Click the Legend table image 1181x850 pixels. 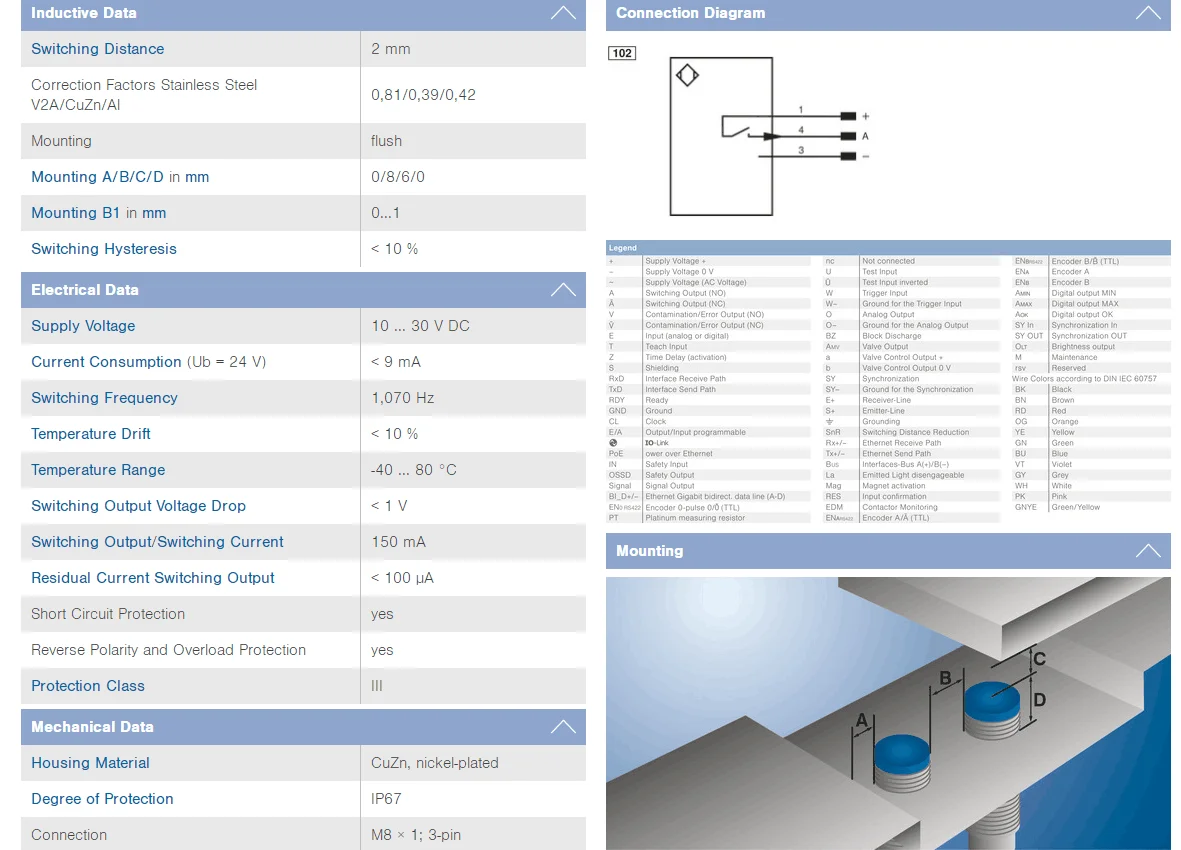[x=888, y=382]
